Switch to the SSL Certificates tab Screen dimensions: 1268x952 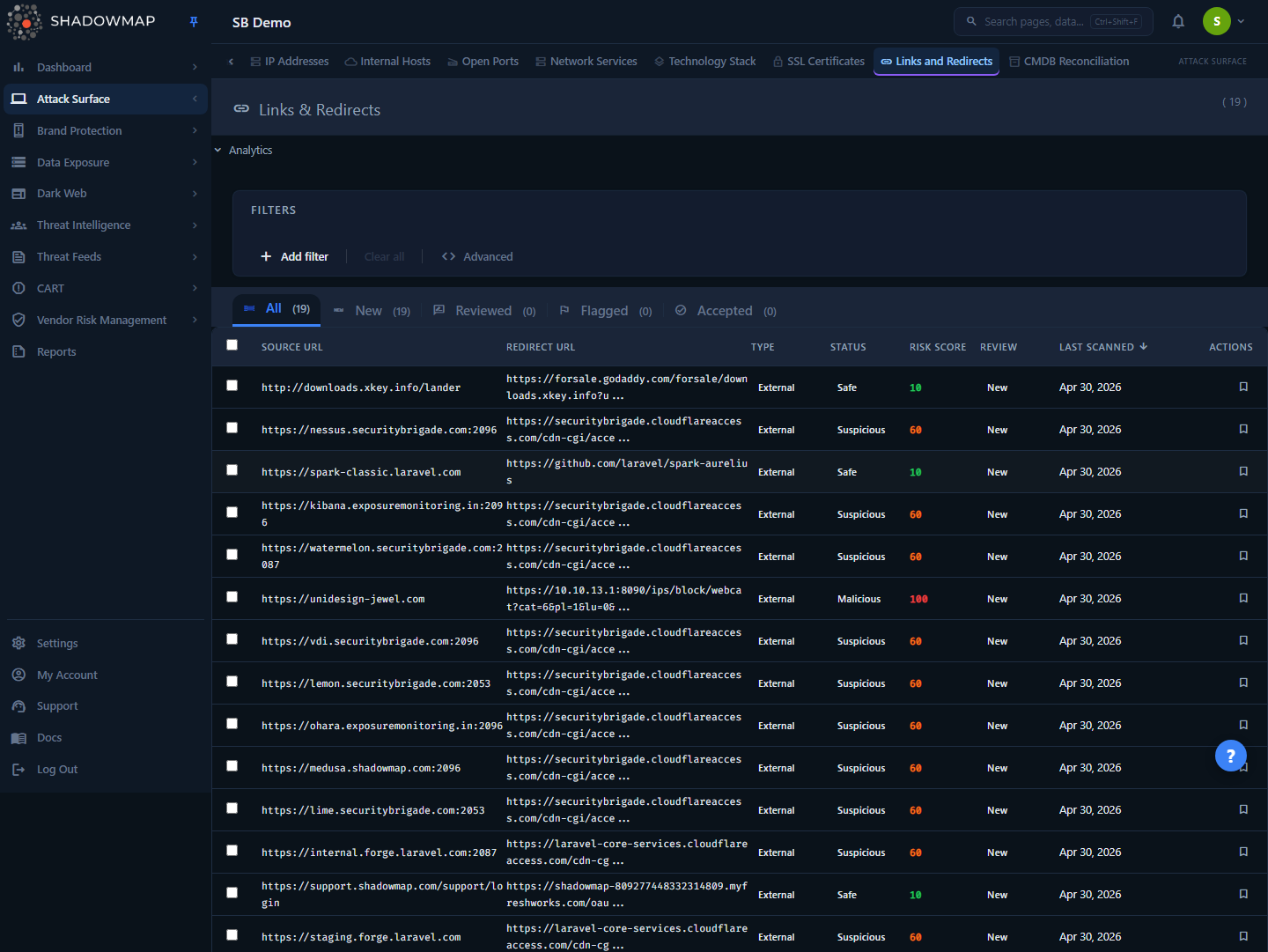819,62
